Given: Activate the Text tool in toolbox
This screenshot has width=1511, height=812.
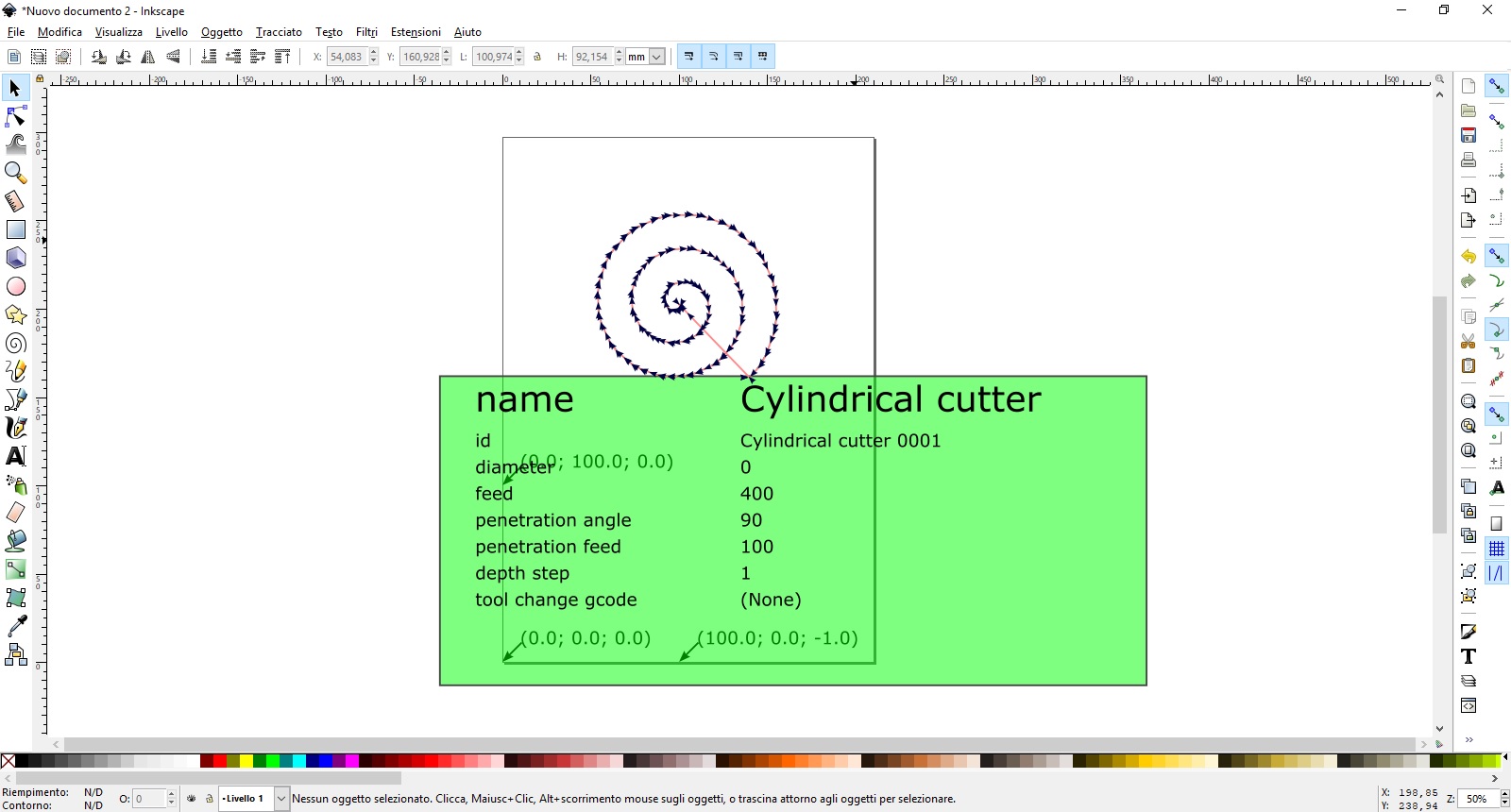Looking at the screenshot, I should [x=15, y=456].
